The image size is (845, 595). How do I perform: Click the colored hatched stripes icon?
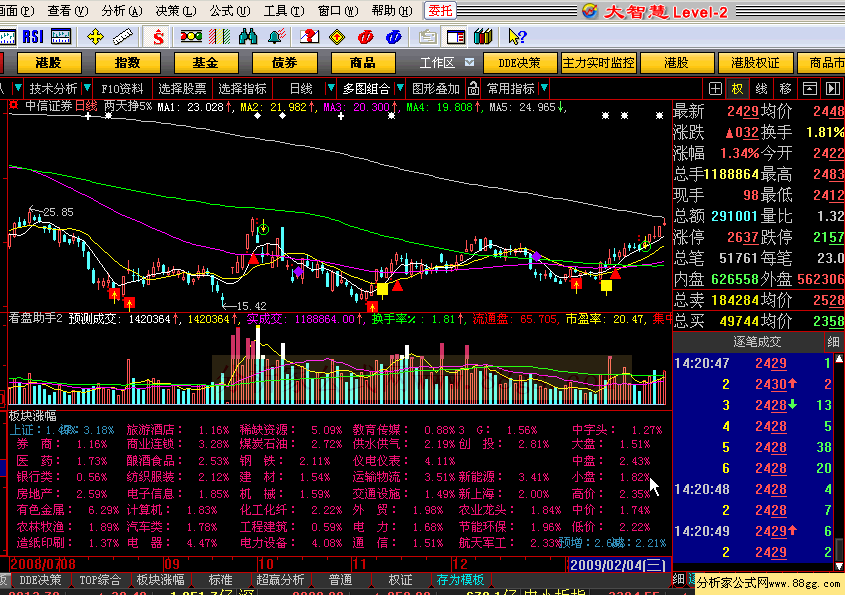[219, 37]
